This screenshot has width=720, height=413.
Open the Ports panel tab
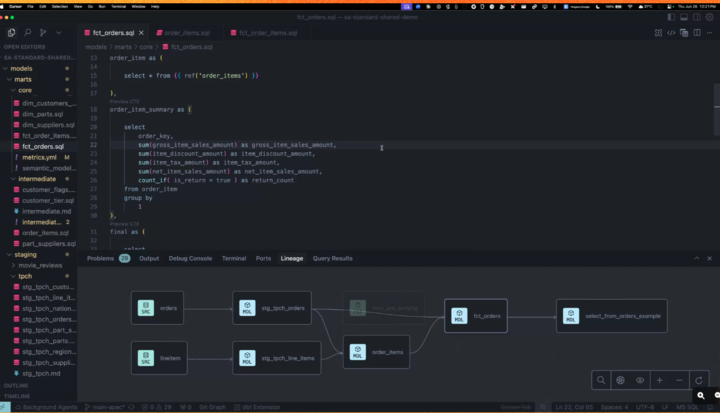pyautogui.click(x=263, y=258)
